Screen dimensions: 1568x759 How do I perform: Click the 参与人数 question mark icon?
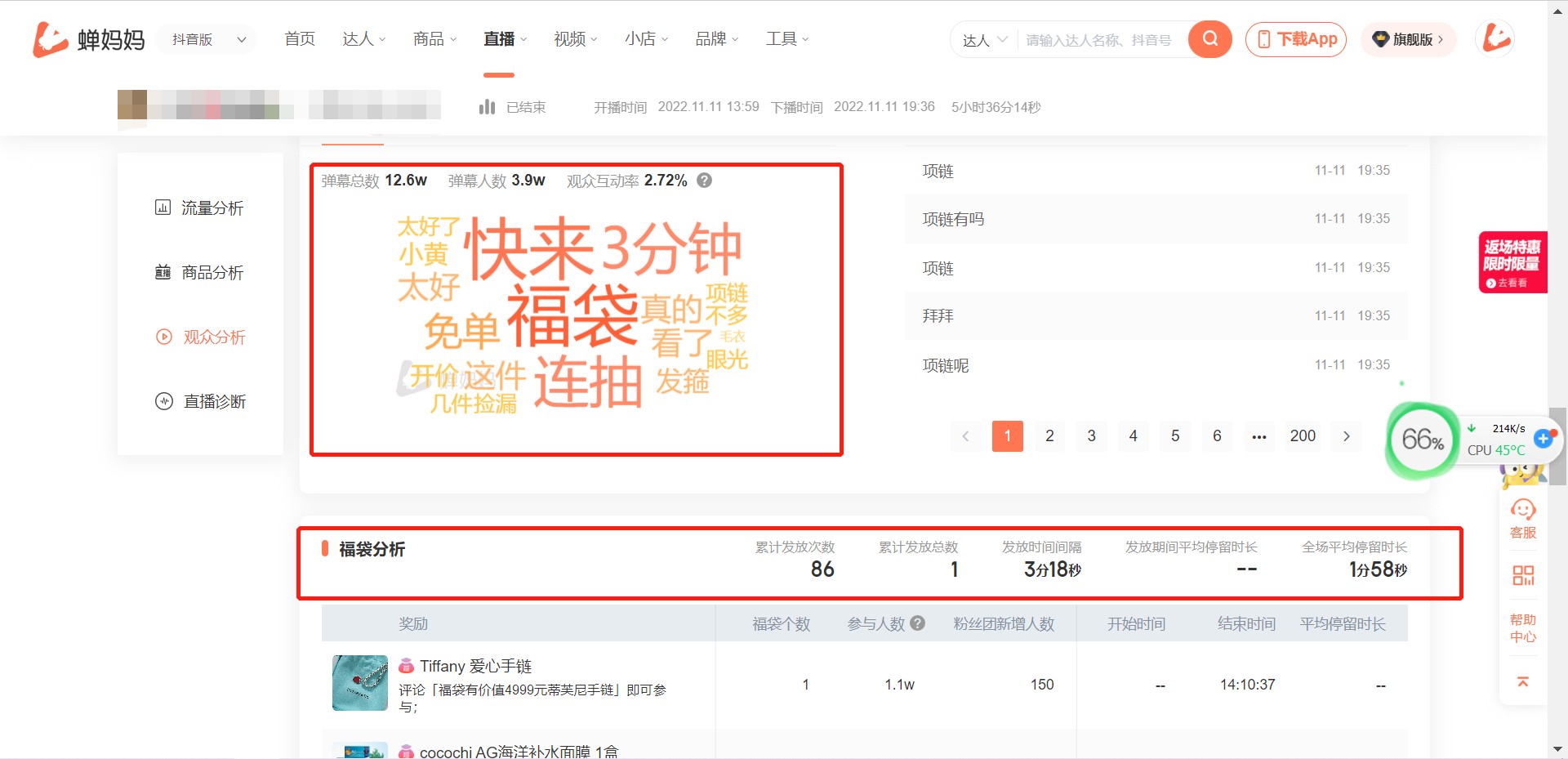coord(917,623)
